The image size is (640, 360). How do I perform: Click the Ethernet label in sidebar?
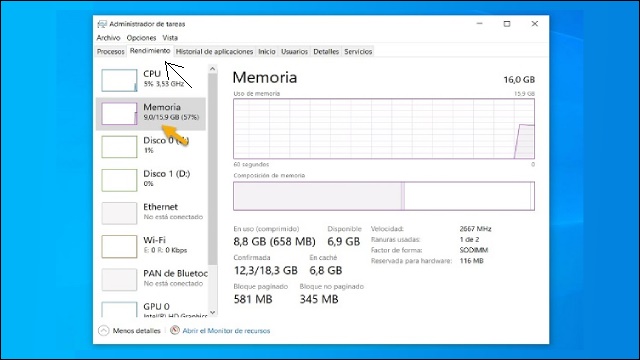tap(160, 207)
